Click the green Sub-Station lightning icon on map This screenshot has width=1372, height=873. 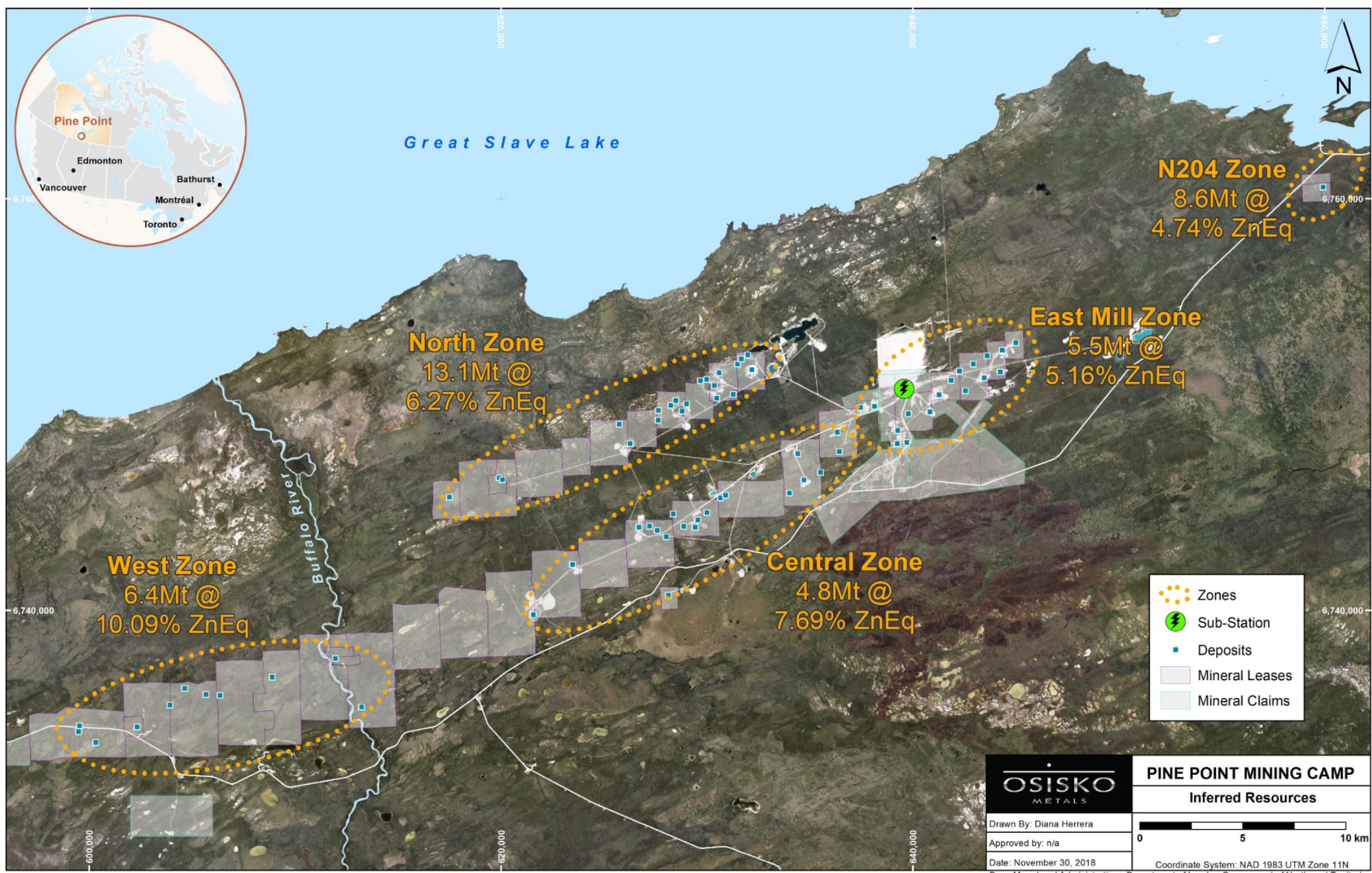pyautogui.click(x=904, y=388)
